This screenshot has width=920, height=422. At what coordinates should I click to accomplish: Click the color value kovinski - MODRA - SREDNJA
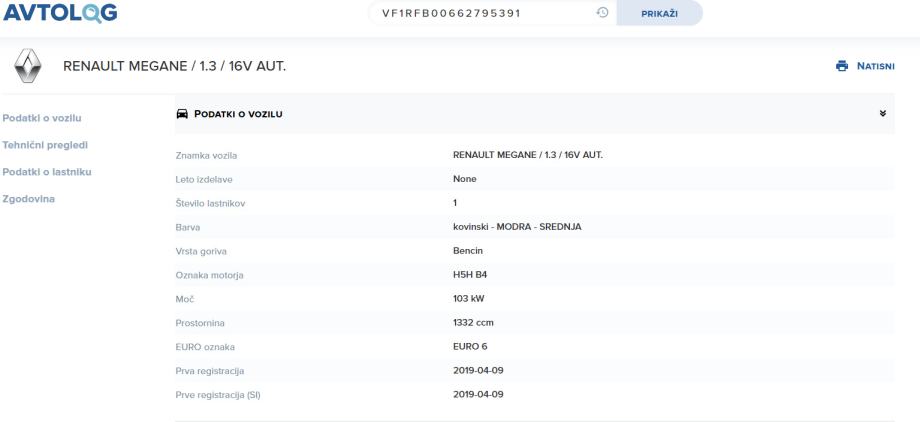(x=518, y=227)
